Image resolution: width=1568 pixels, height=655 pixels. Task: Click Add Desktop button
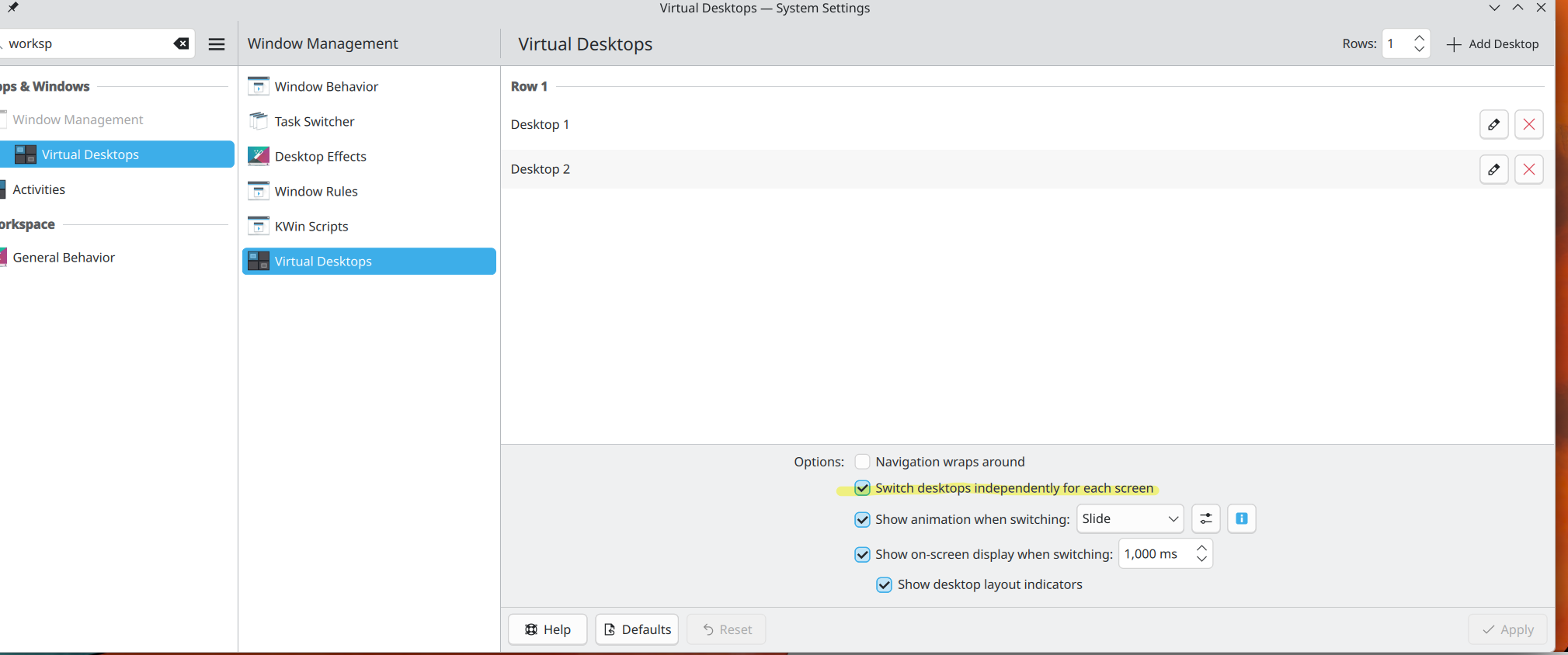1492,44
